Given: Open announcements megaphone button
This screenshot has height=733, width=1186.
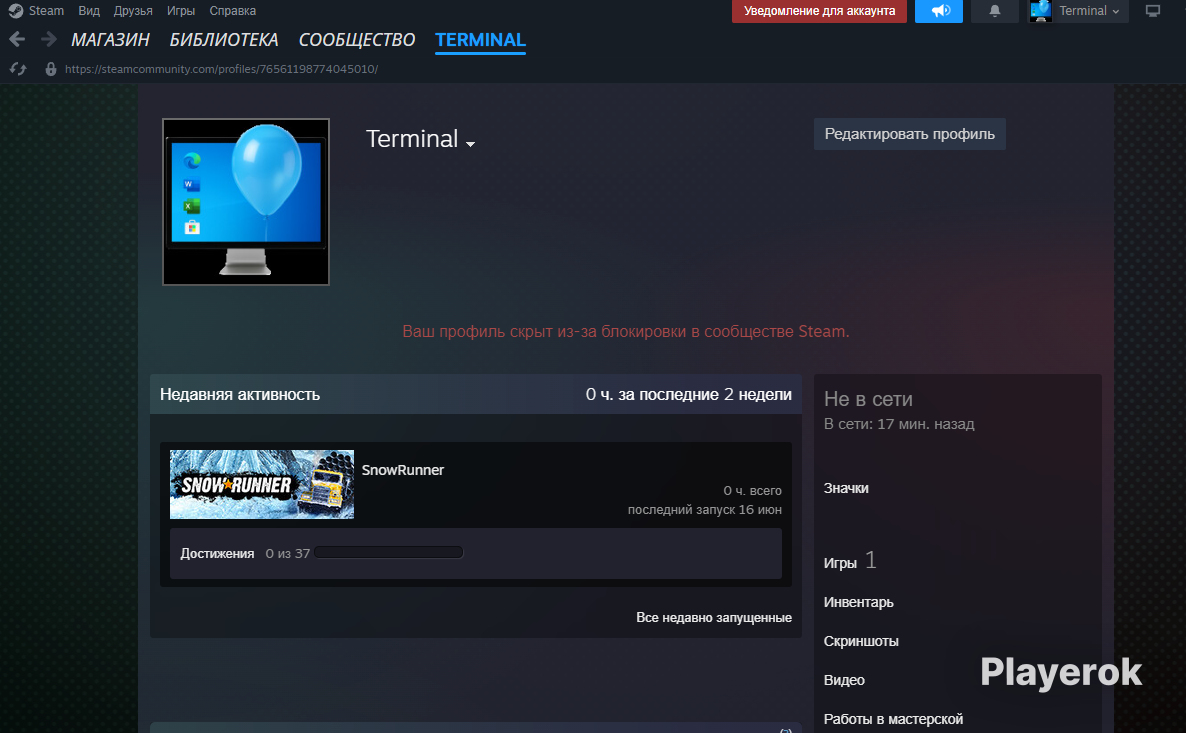Looking at the screenshot, I should pyautogui.click(x=939, y=11).
